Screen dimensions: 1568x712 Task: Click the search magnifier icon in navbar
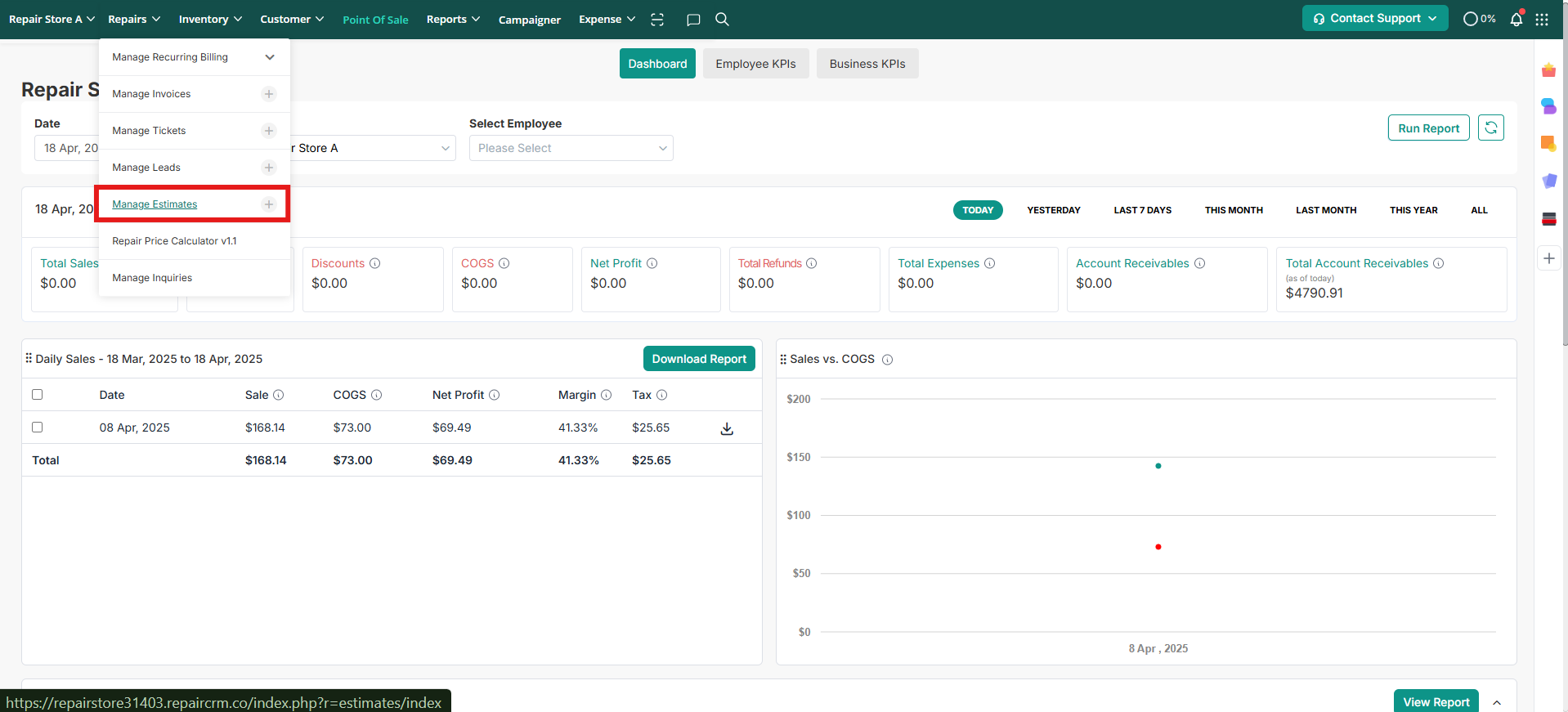[x=722, y=20]
